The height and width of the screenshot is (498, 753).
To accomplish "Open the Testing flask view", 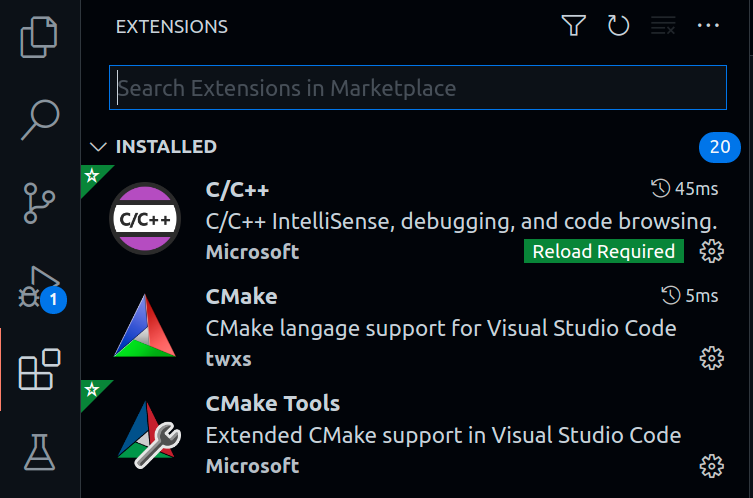I will point(39,453).
